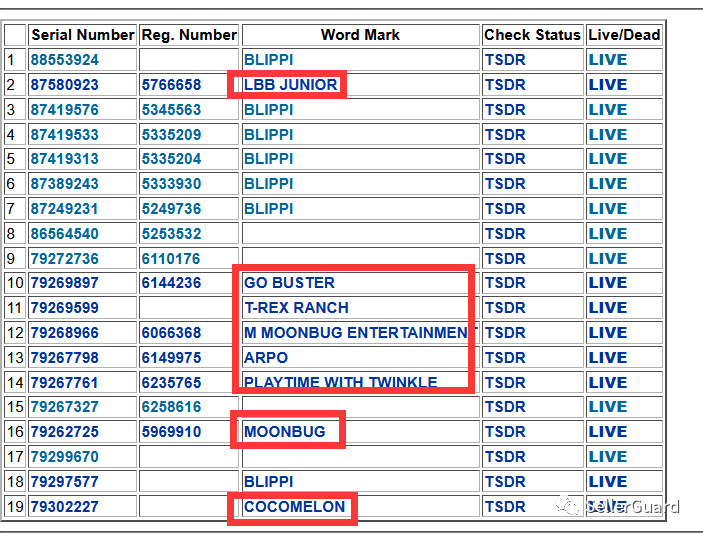Open registration number 6144236 link
This screenshot has height=535, width=703.
pos(171,283)
